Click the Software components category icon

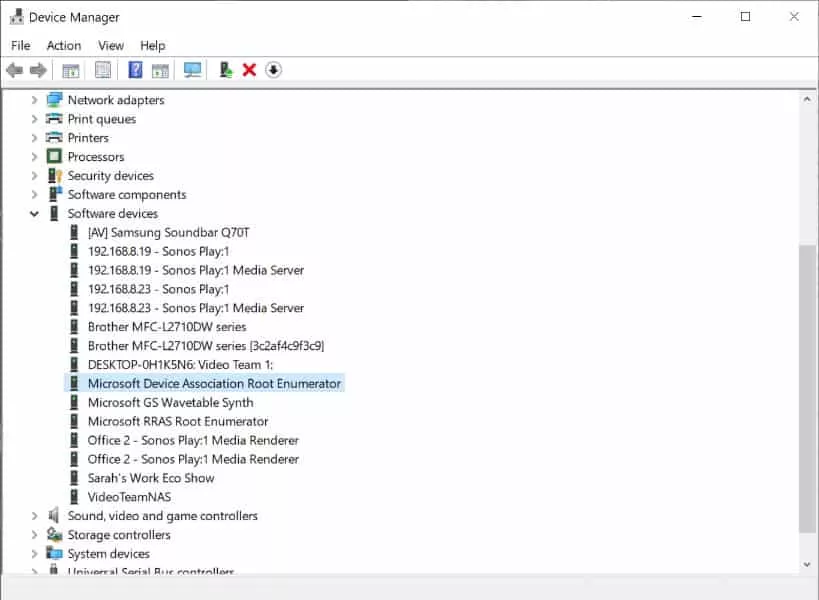tap(54, 194)
